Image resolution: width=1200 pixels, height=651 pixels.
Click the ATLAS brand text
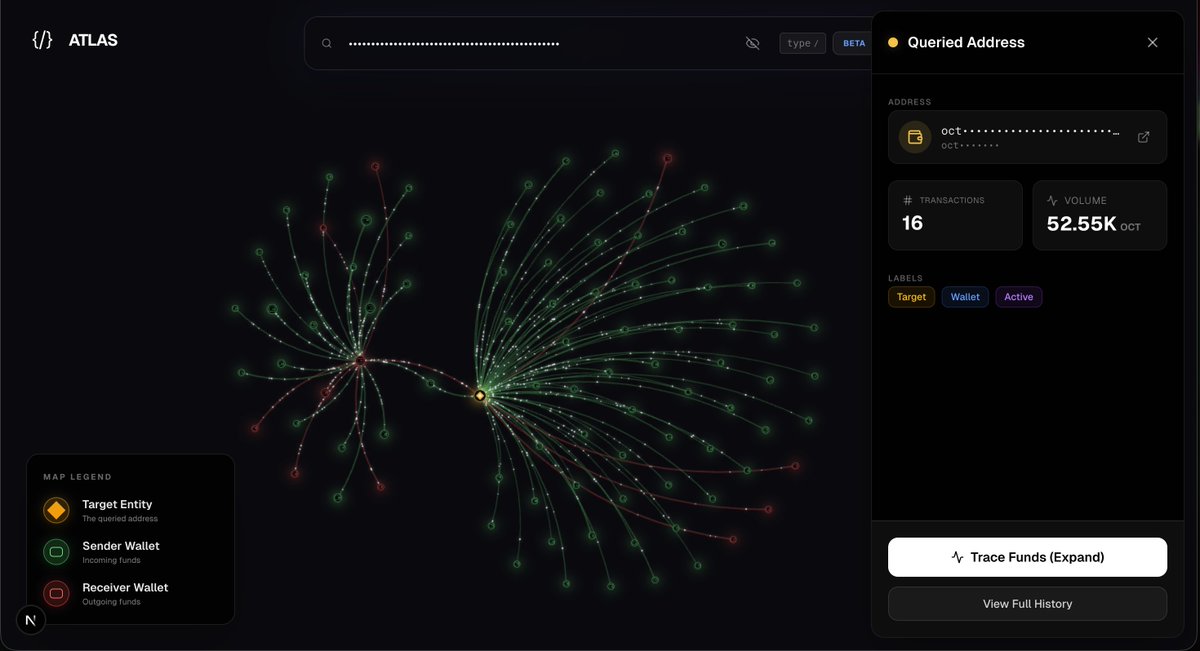93,41
